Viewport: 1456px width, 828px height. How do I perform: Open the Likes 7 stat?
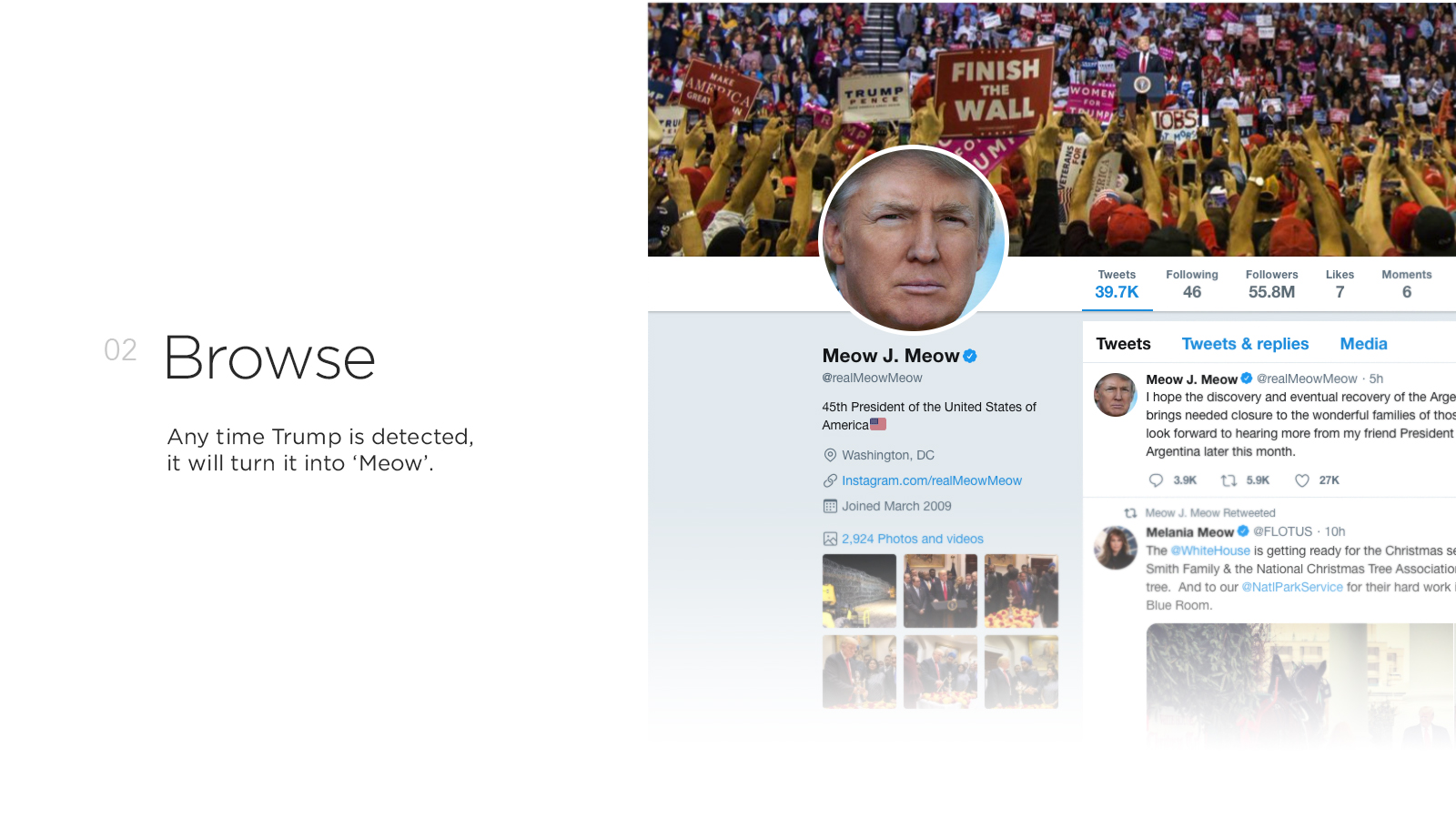point(1340,284)
